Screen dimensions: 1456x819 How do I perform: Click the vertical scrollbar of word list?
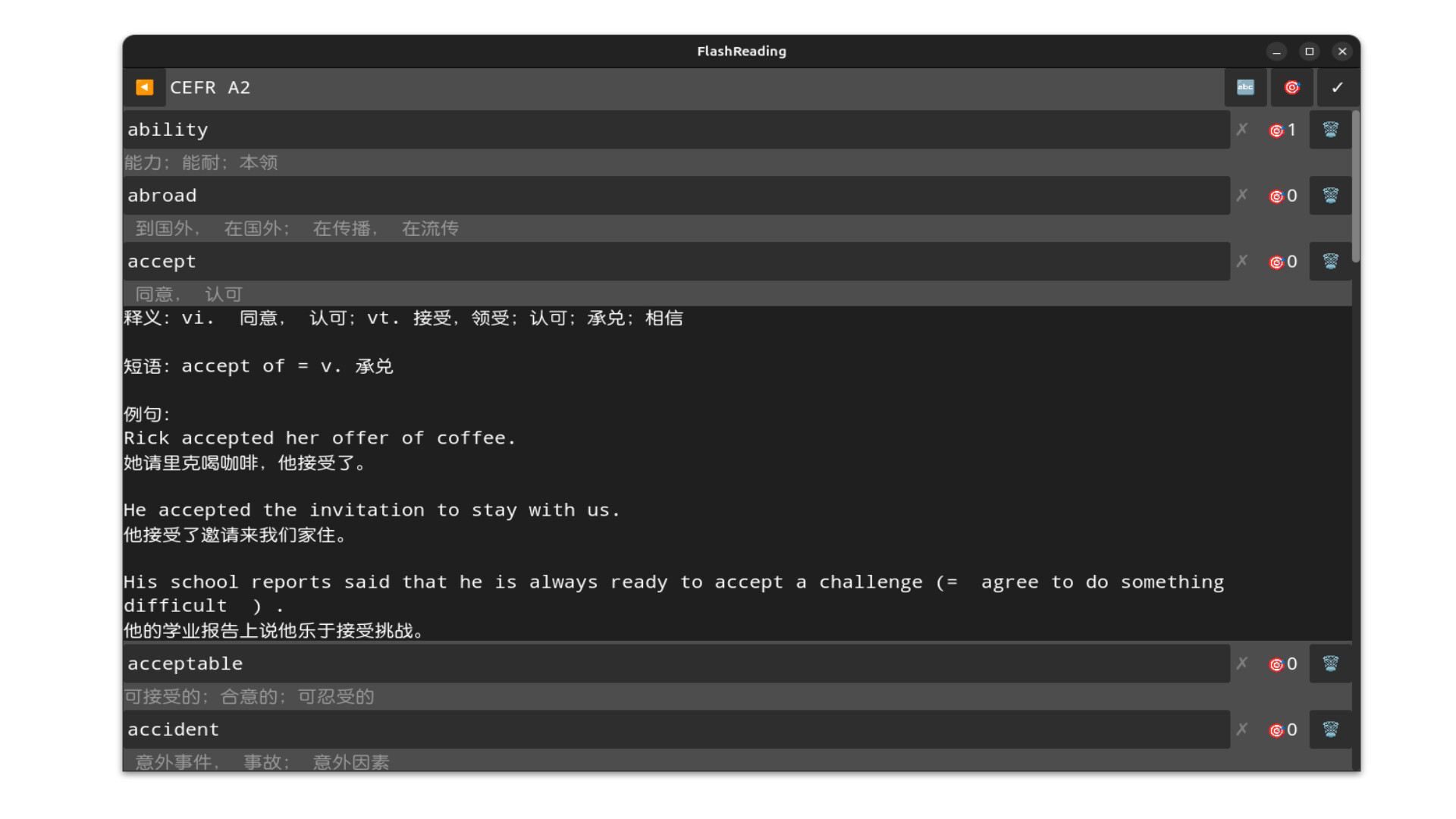(x=1356, y=186)
